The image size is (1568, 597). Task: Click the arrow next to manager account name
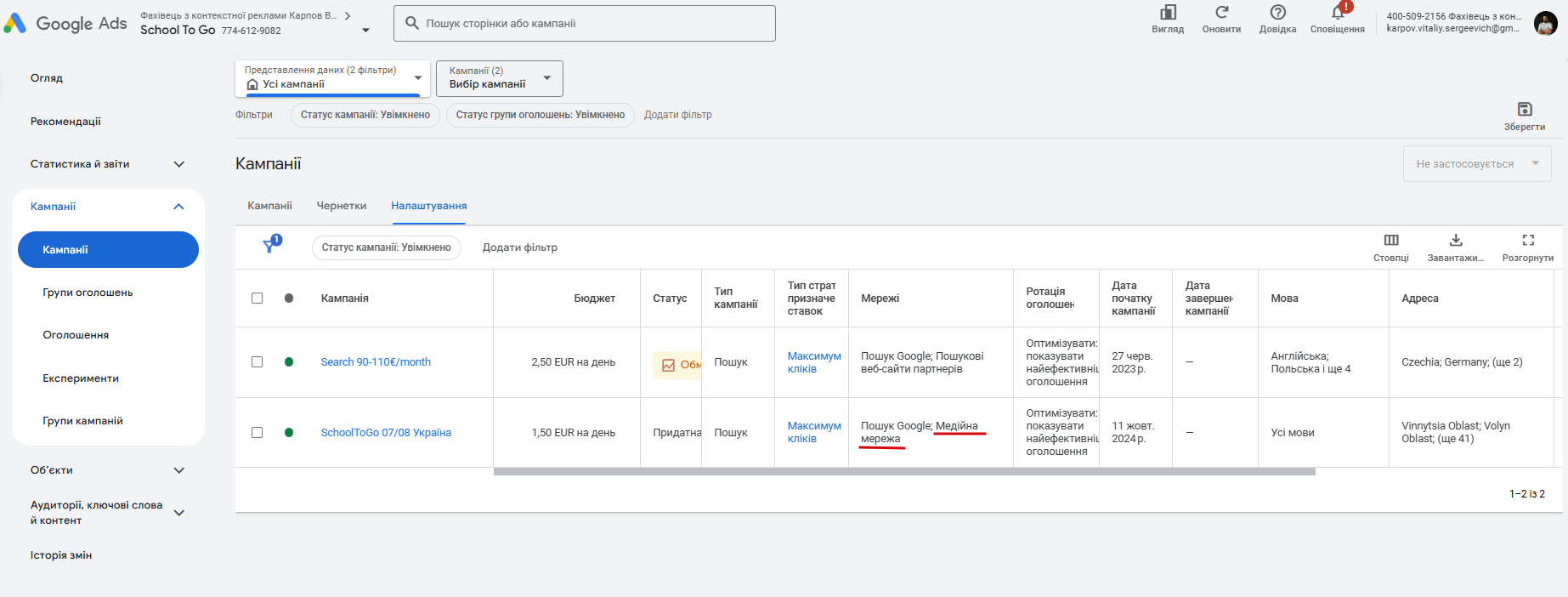click(348, 15)
